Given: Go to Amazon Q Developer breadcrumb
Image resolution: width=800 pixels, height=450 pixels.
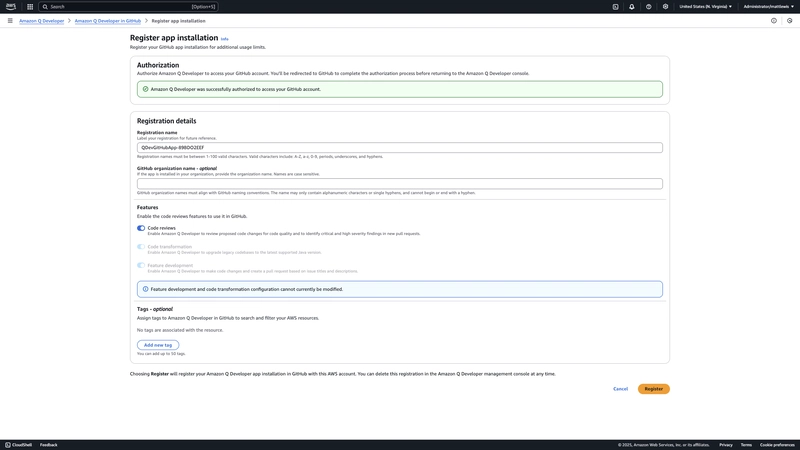Looking at the screenshot, I should pos(42,21).
